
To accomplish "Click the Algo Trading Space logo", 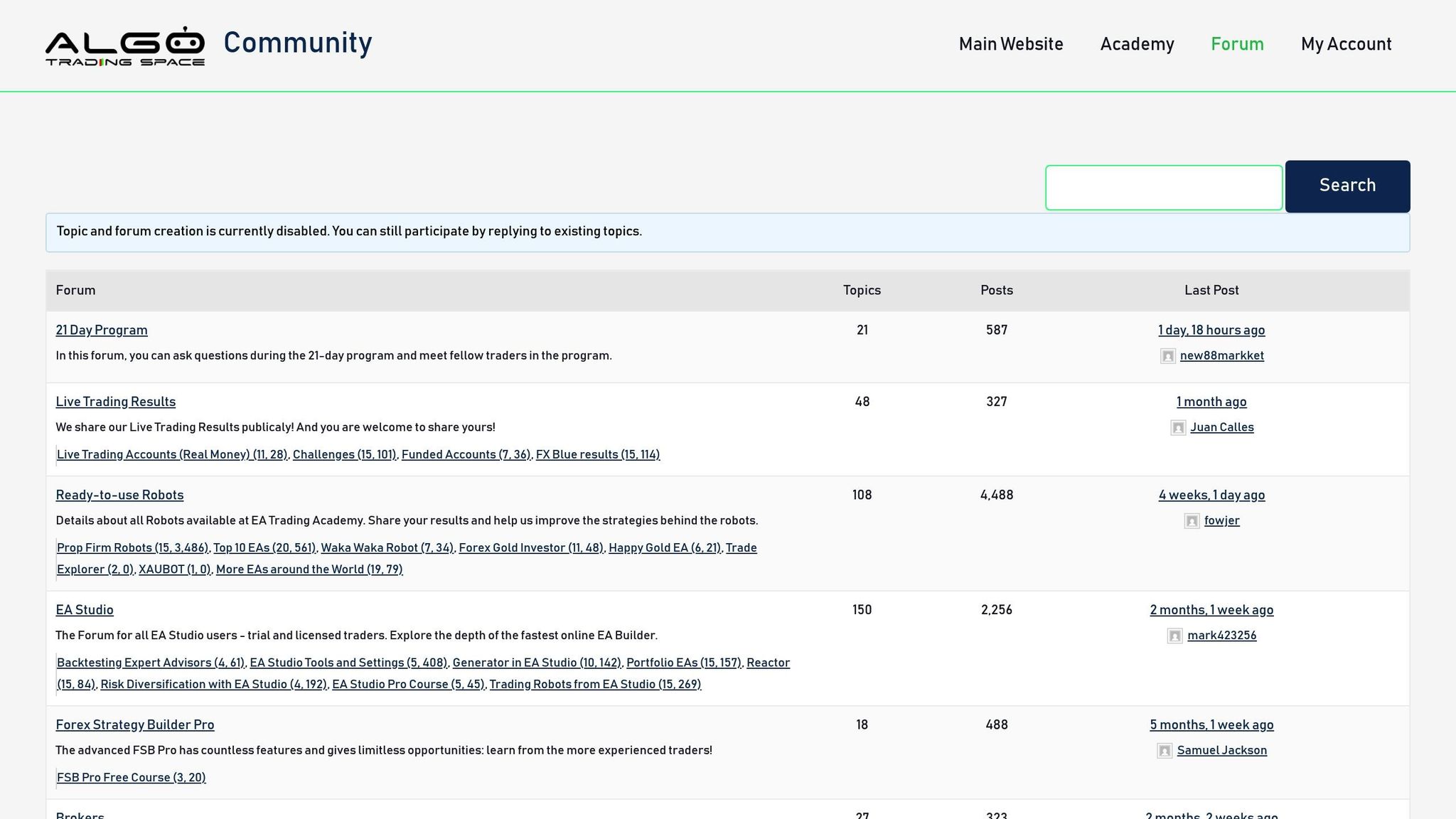I will (125, 46).
